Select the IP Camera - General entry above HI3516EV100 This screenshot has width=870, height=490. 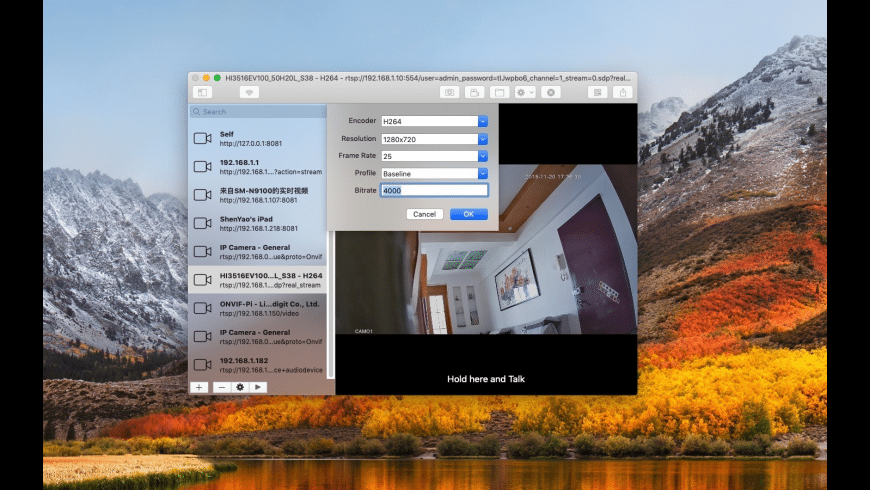click(257, 251)
